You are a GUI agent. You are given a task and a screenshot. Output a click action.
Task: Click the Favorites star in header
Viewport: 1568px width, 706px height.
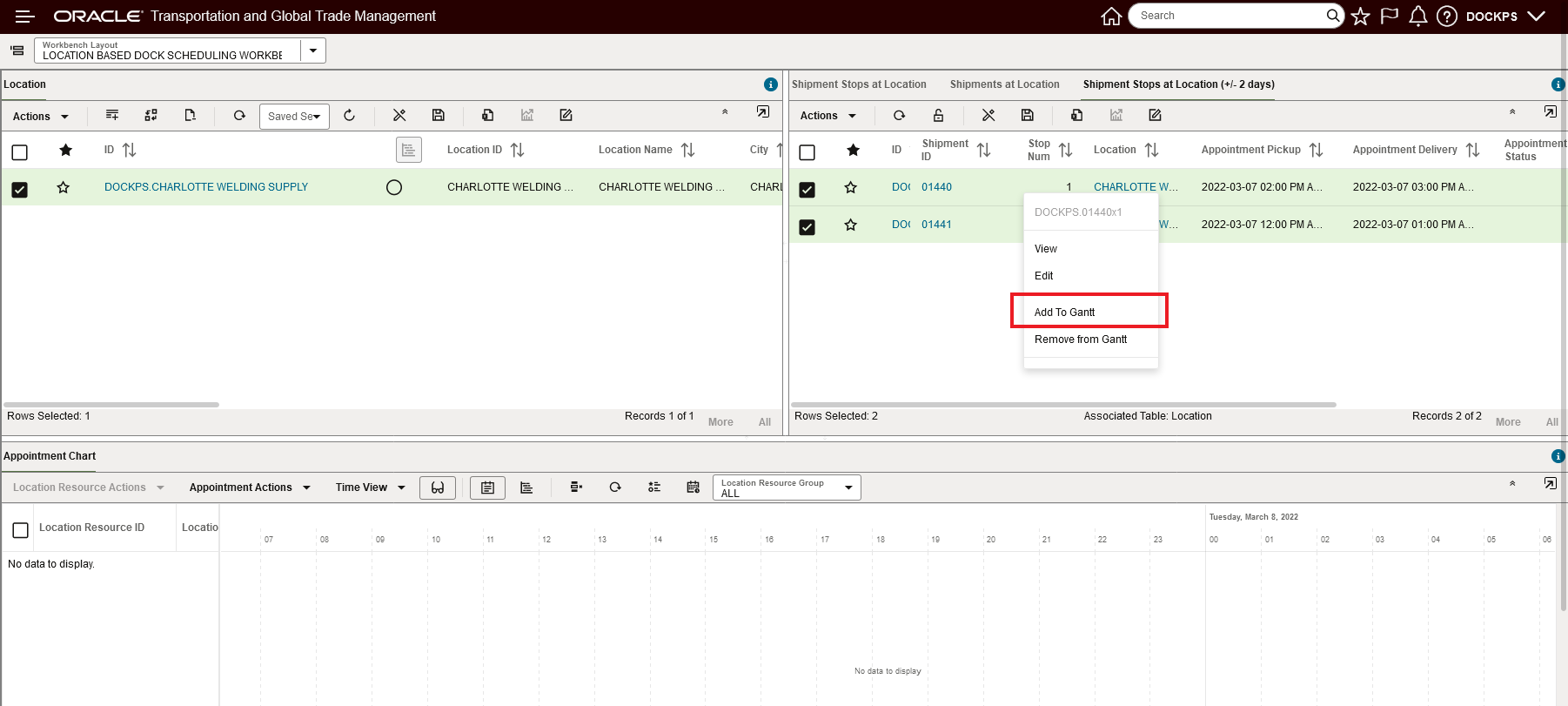(1361, 17)
